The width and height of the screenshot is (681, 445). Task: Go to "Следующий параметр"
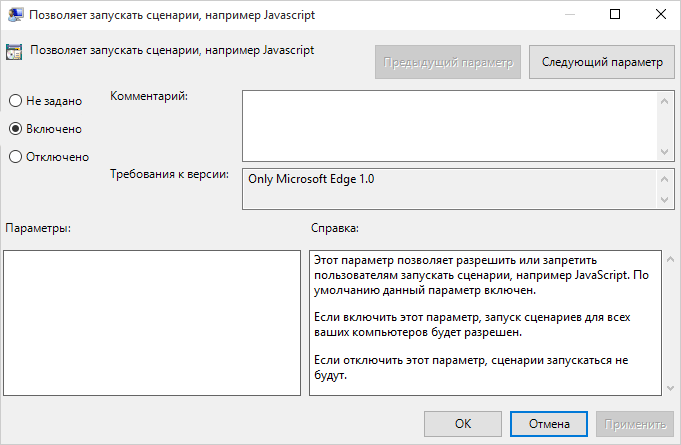[602, 62]
